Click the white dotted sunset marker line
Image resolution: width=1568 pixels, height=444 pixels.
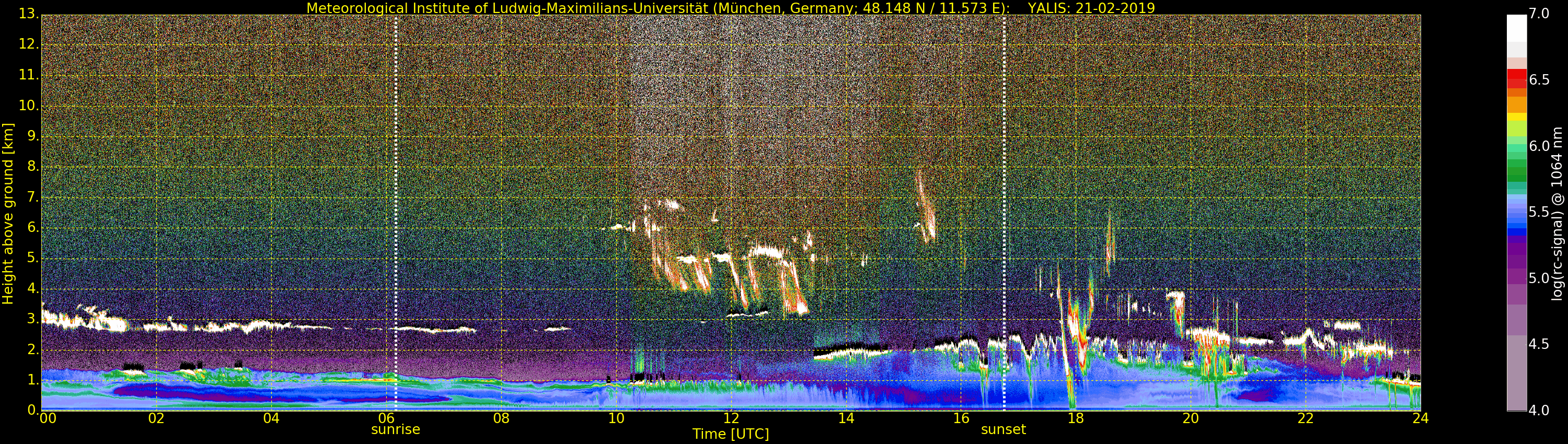(x=1004, y=213)
